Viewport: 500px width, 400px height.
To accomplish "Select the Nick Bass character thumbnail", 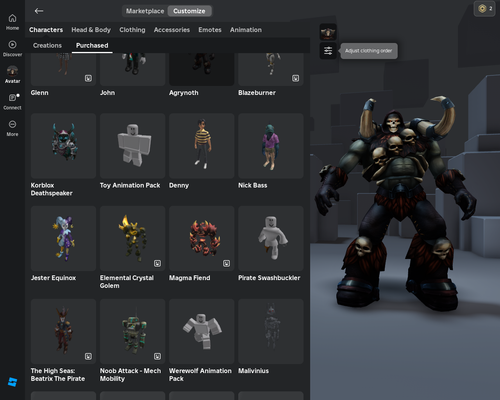I will pos(271,146).
